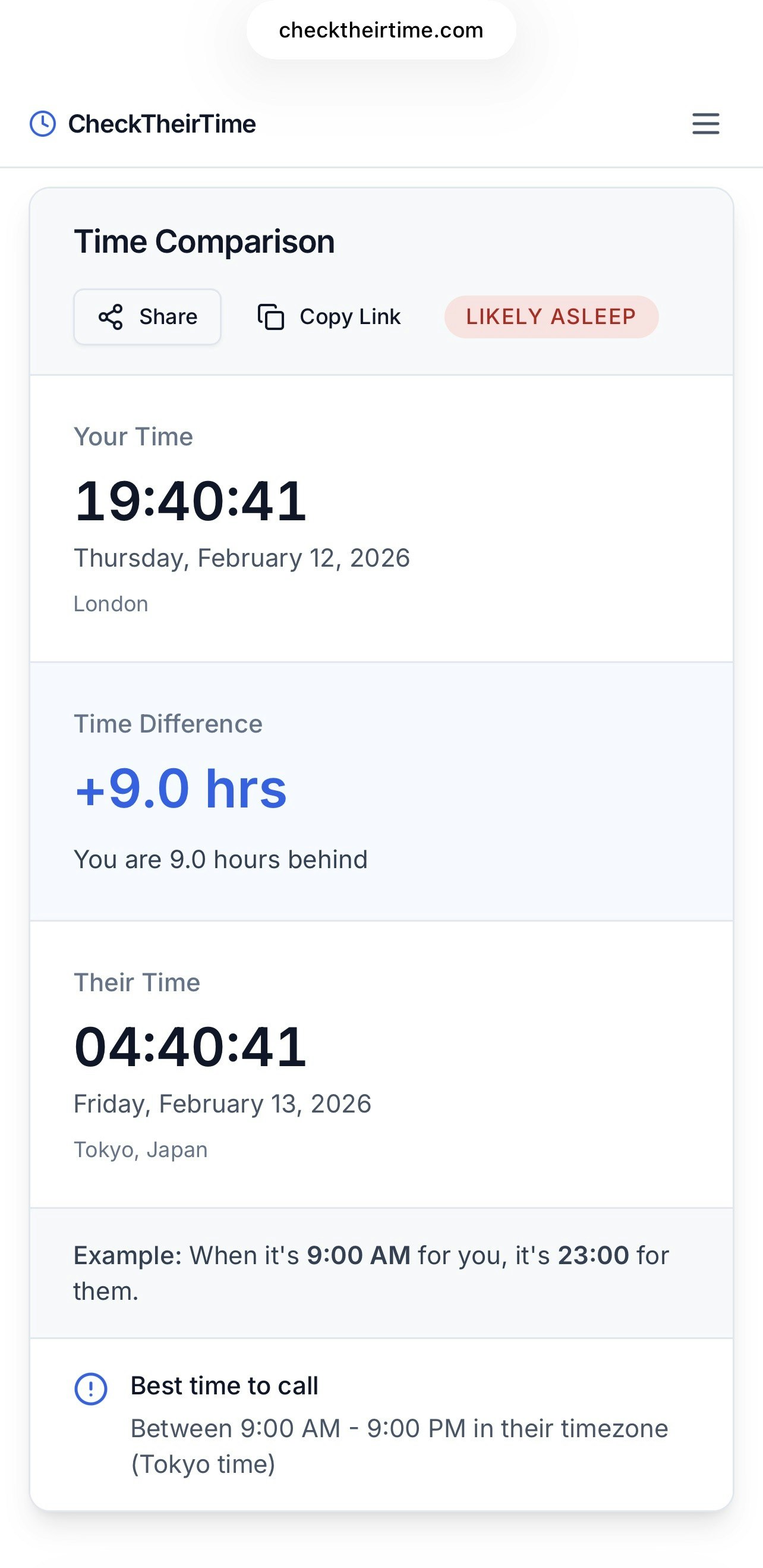This screenshot has height=1568, width=763.
Task: Select the Time Comparison heading
Action: tap(204, 241)
